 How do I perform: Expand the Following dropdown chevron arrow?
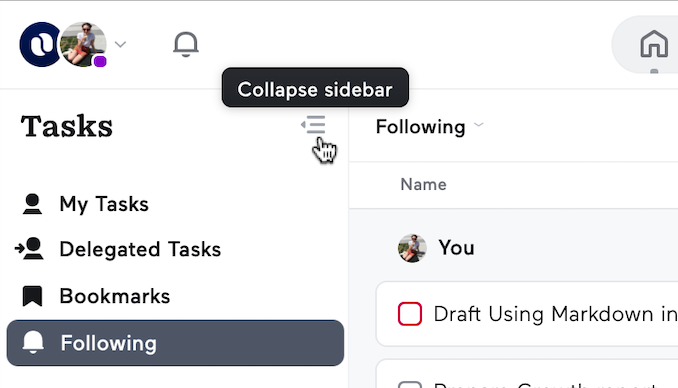[478, 125]
